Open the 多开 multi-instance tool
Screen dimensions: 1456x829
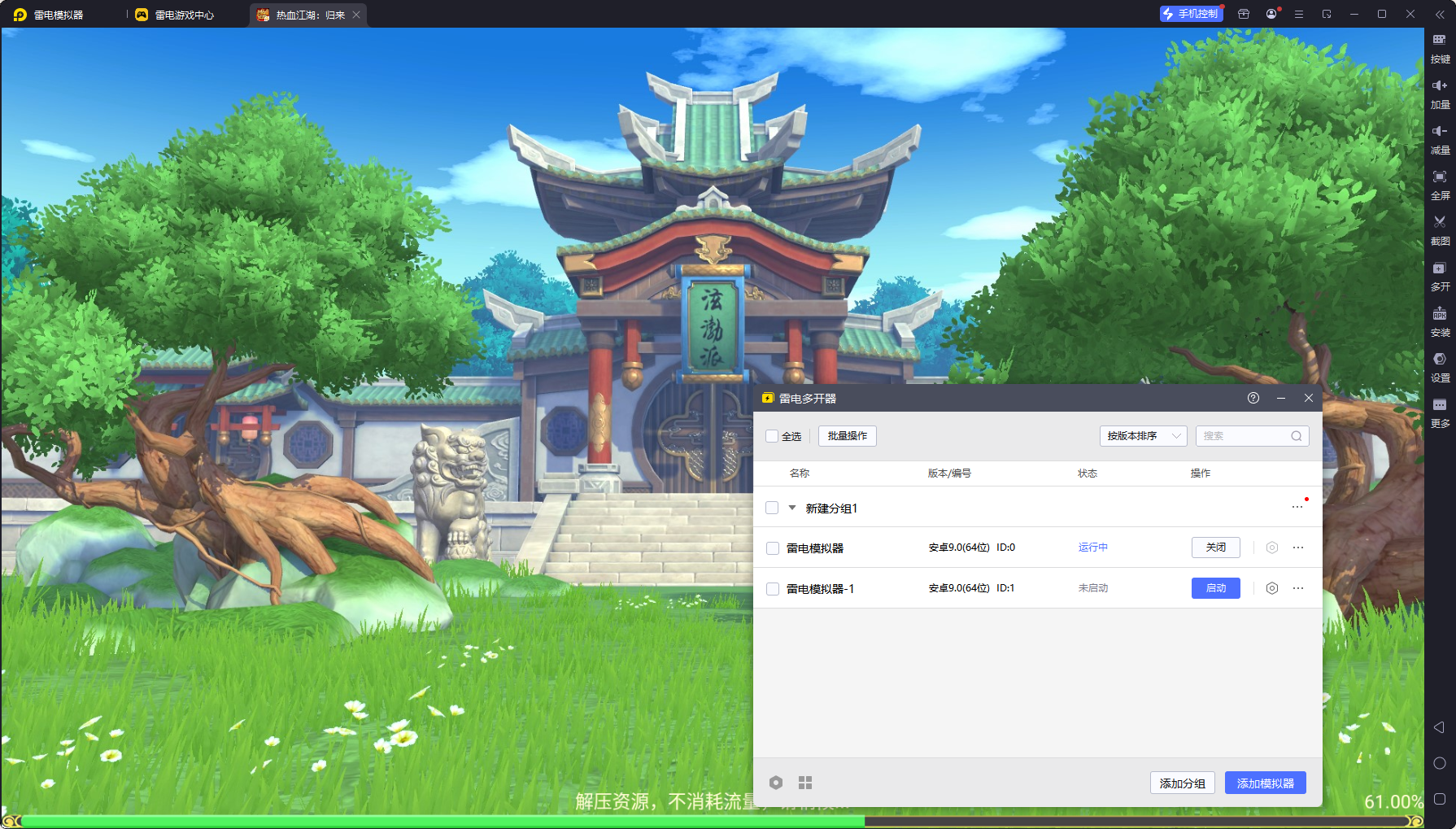[1440, 275]
